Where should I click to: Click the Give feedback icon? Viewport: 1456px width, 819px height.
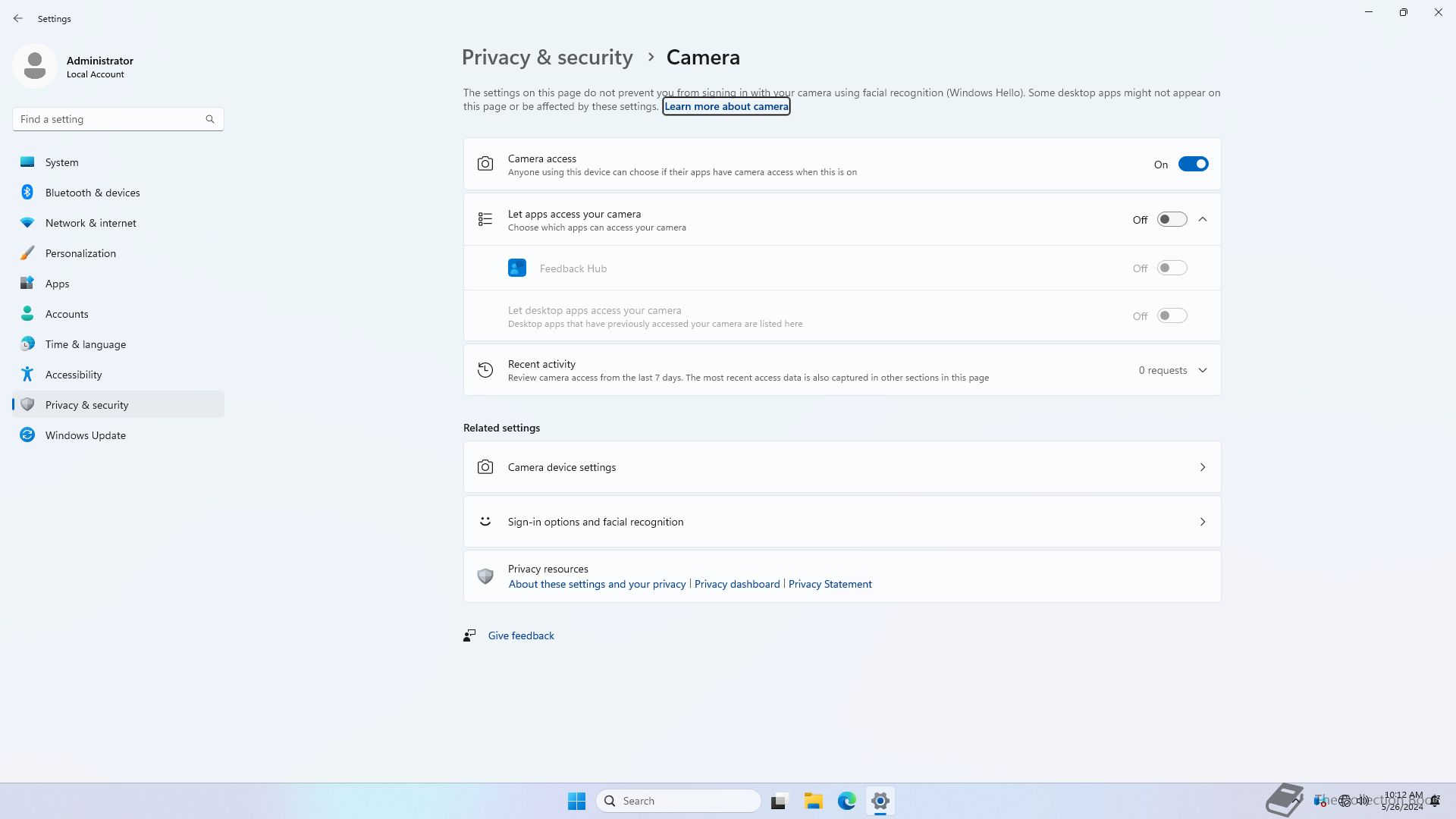(x=469, y=635)
